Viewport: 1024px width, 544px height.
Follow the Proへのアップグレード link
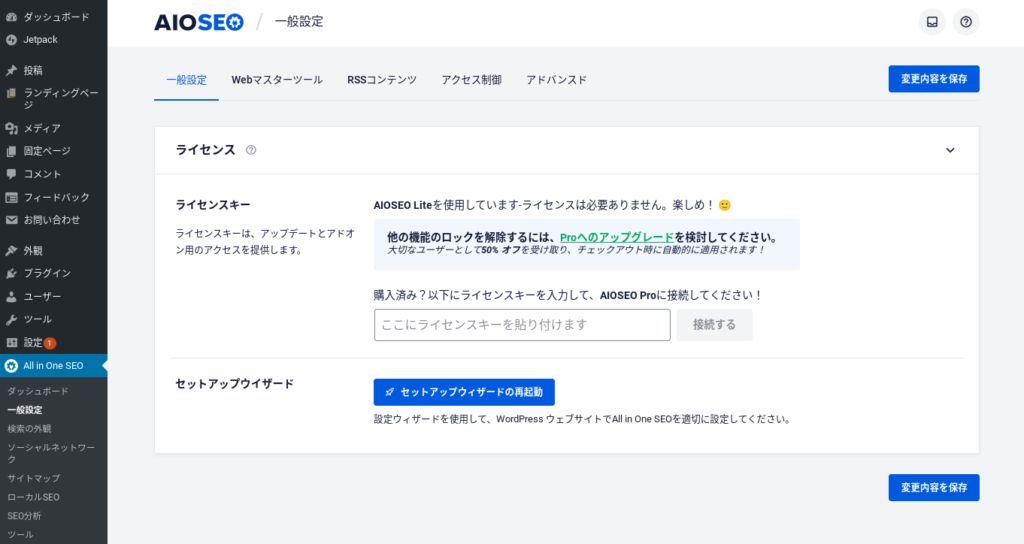pyautogui.click(x=617, y=238)
